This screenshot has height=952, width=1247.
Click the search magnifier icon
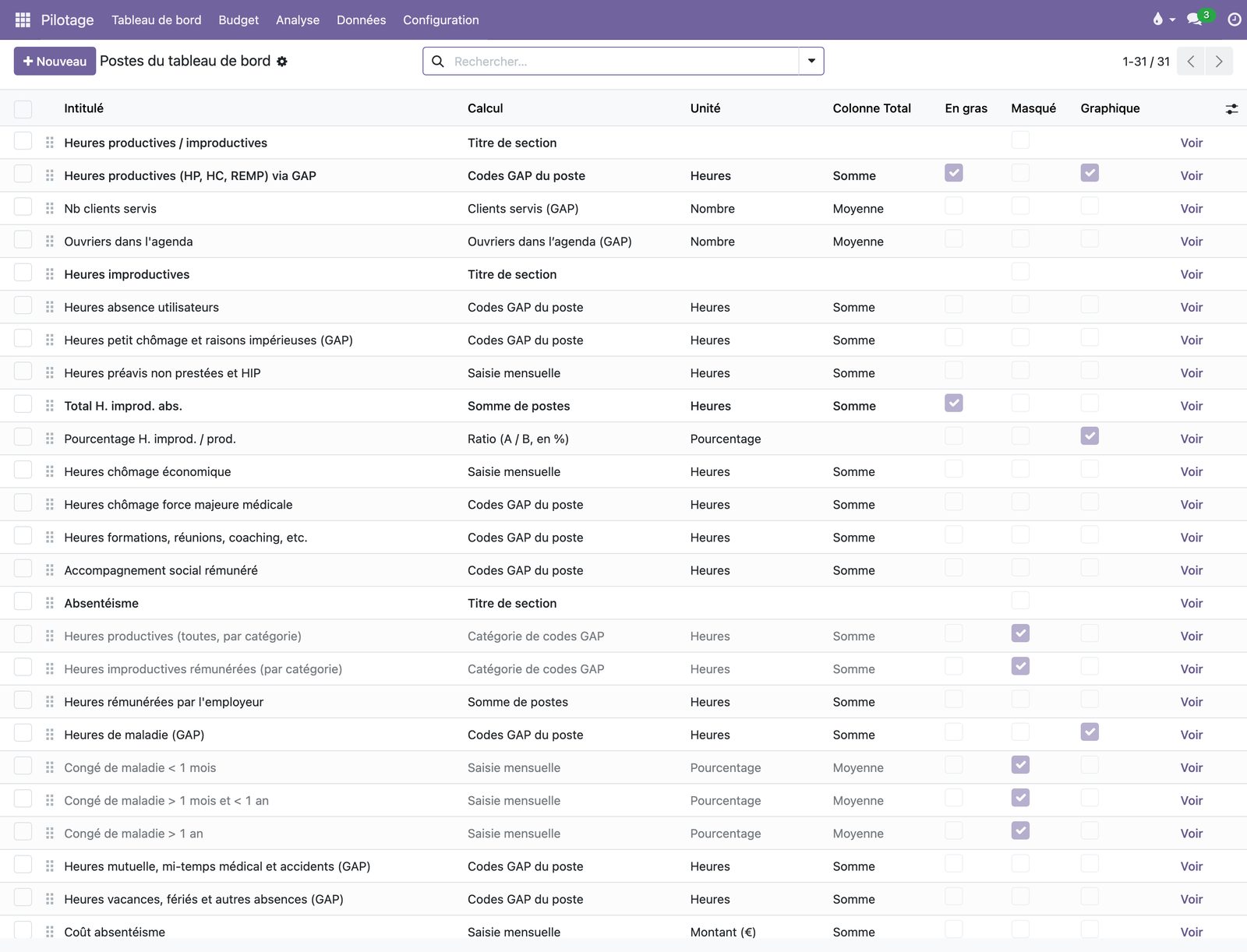[438, 62]
